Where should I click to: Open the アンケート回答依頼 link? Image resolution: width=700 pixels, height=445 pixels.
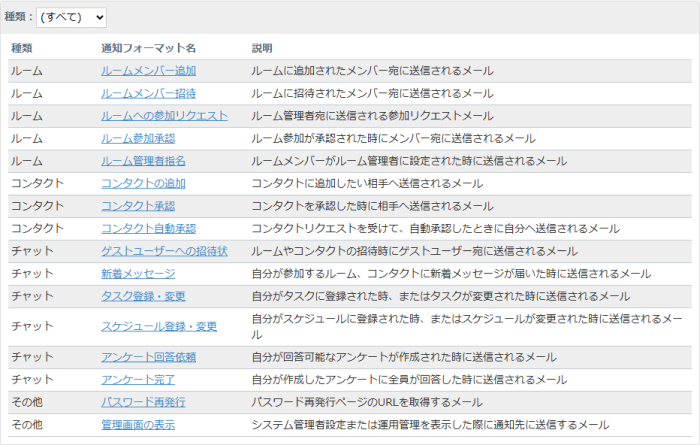[148, 357]
